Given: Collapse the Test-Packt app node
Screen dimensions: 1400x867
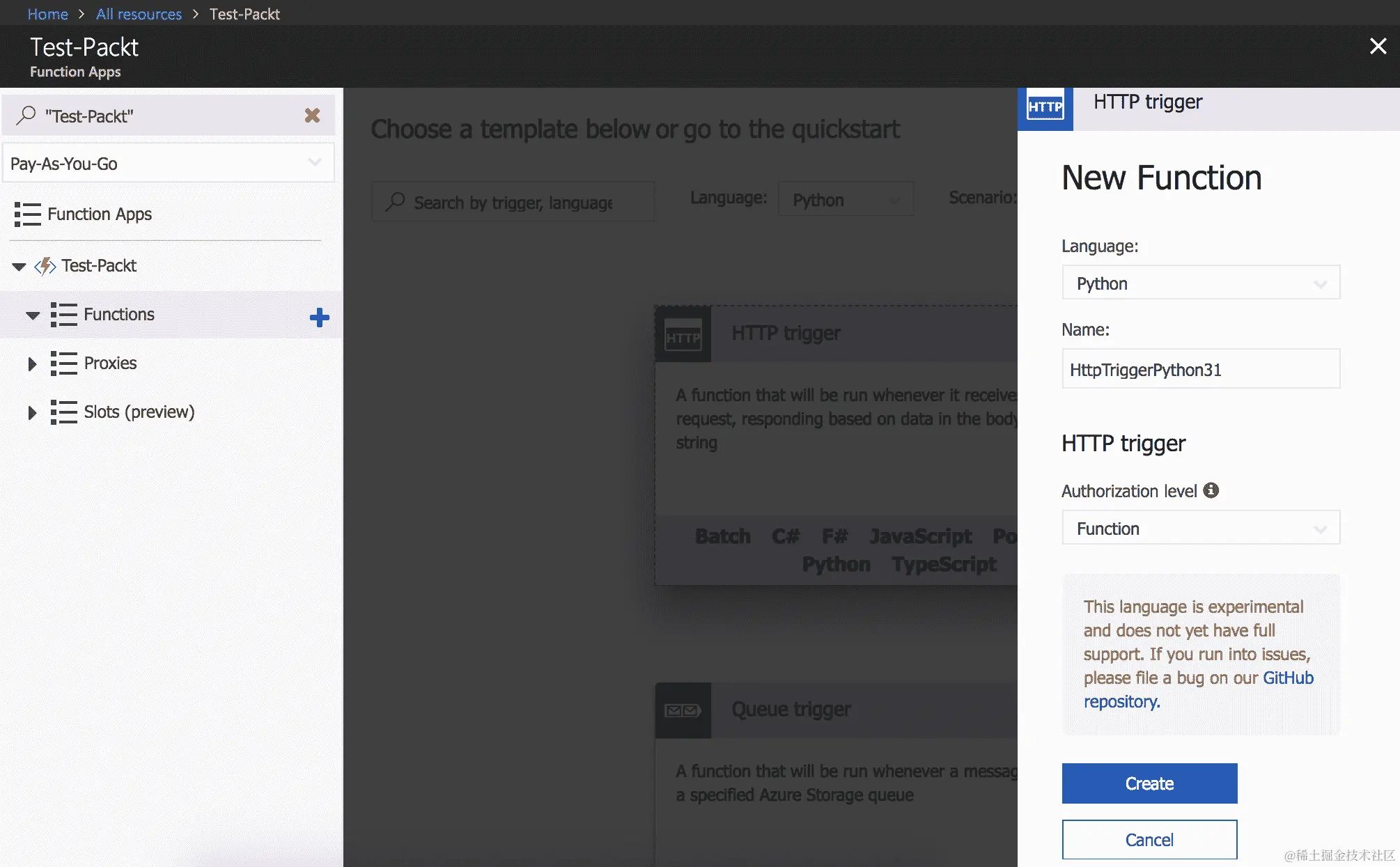Looking at the screenshot, I should coord(19,267).
